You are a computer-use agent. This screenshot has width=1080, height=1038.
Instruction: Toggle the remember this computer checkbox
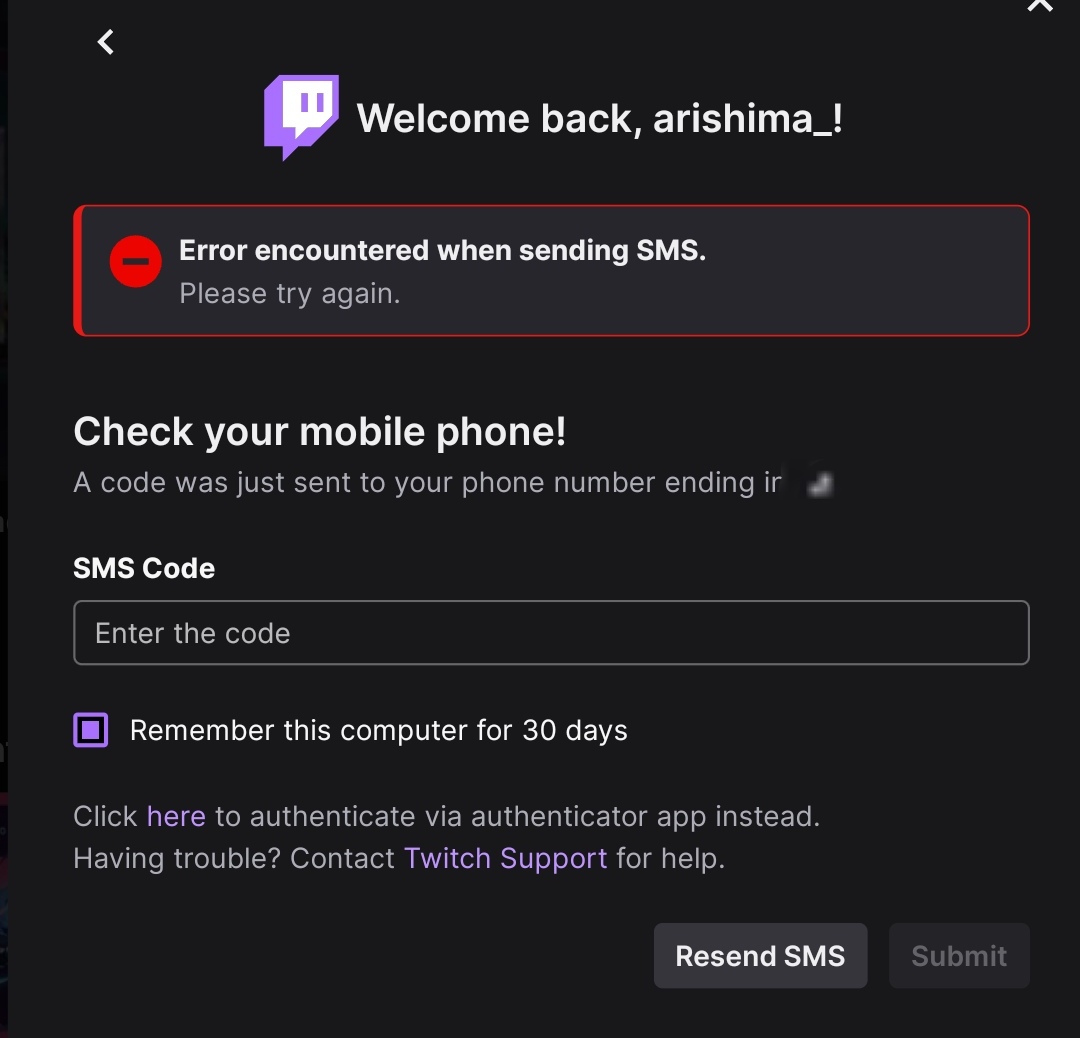pyautogui.click(x=91, y=730)
